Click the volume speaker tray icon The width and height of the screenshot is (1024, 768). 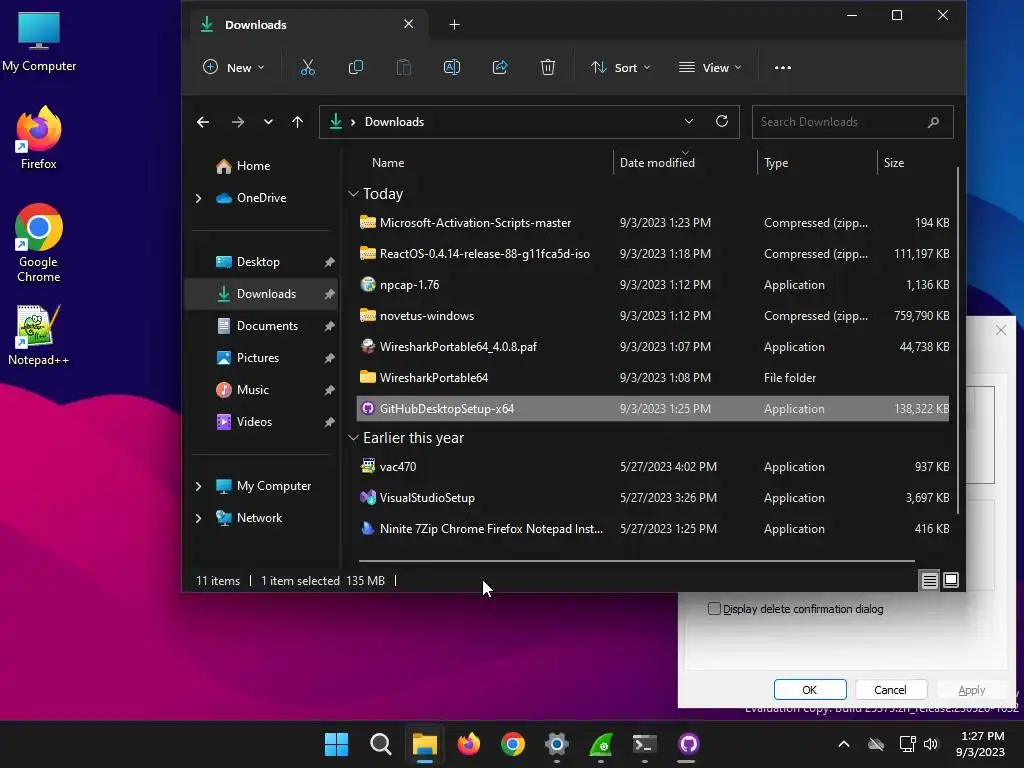[x=931, y=744]
